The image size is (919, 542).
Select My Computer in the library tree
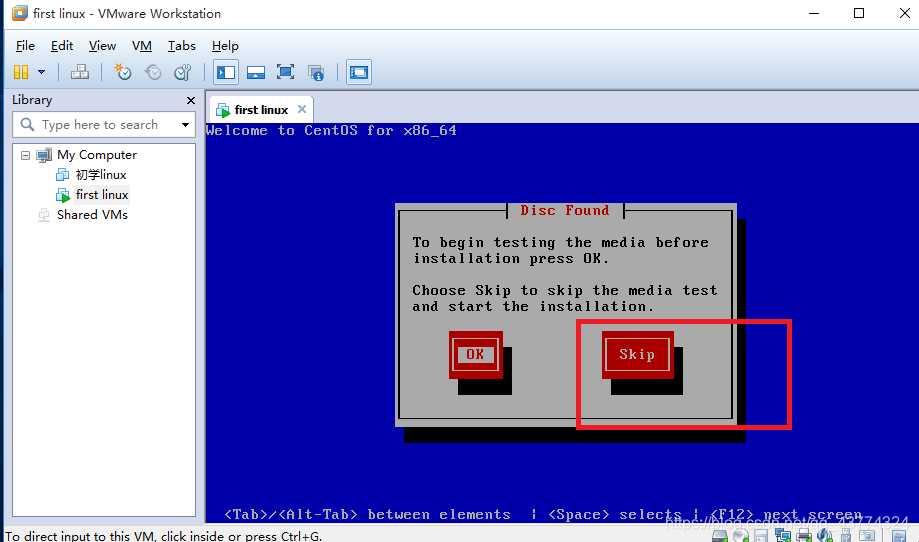(97, 155)
